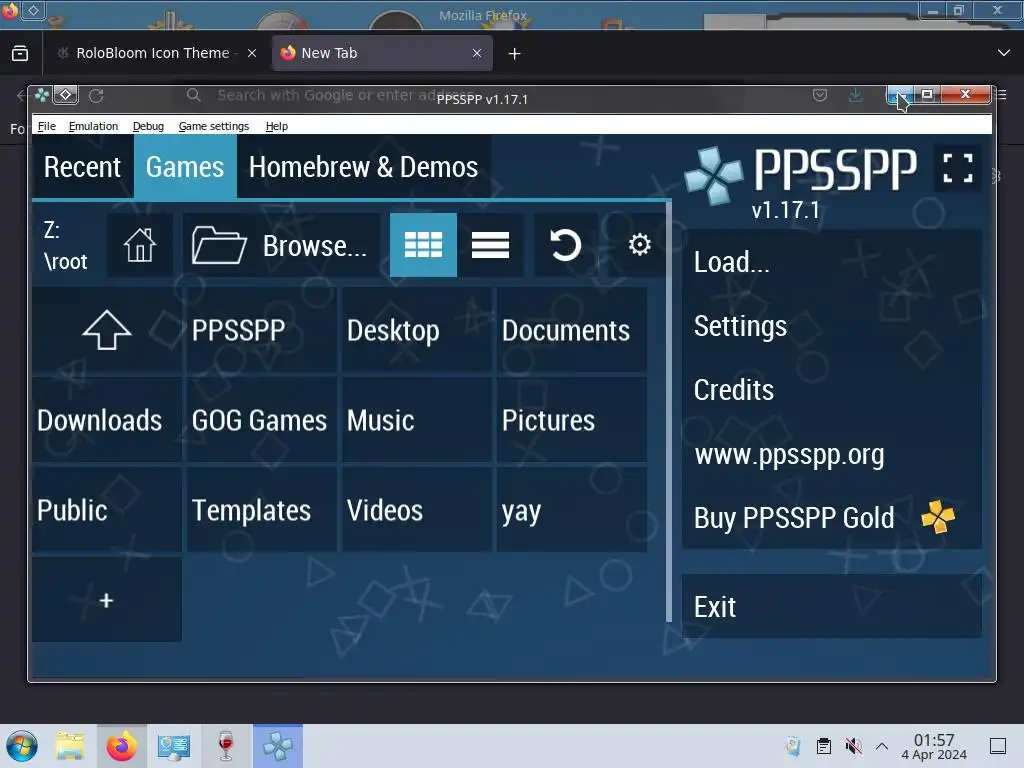This screenshot has width=1024, height=768.
Task: Open the Help menu
Action: (277, 126)
